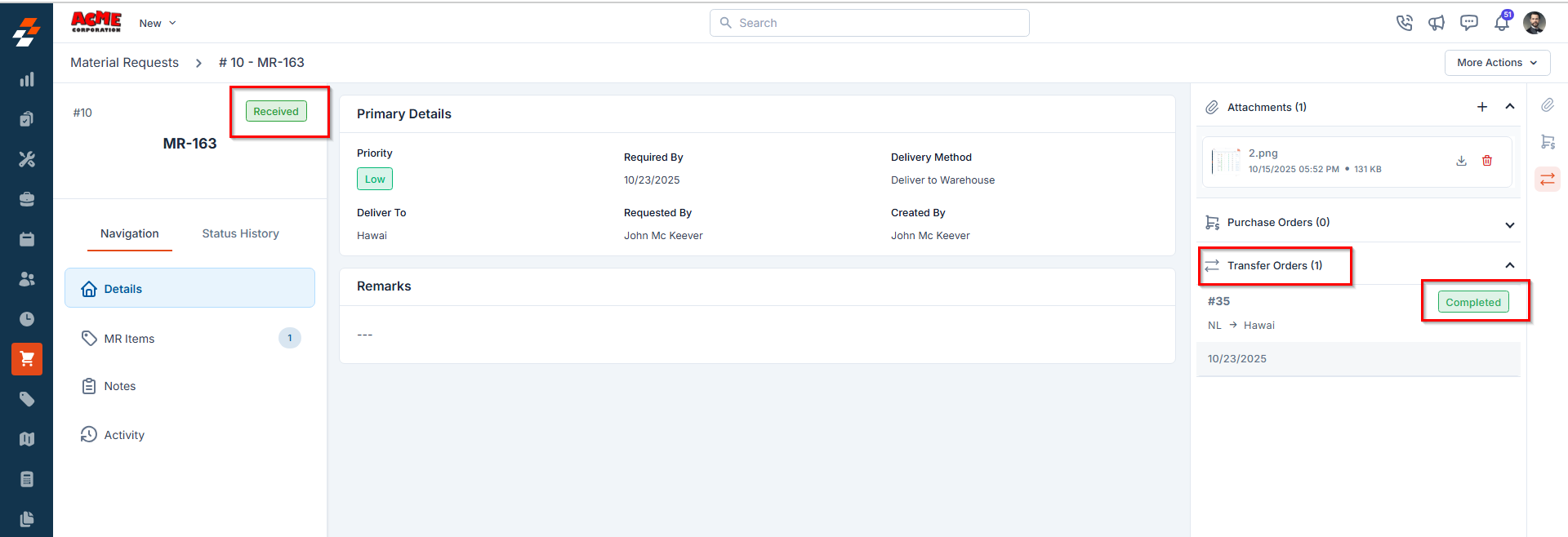Open the people group sidebar icon

coord(27,279)
